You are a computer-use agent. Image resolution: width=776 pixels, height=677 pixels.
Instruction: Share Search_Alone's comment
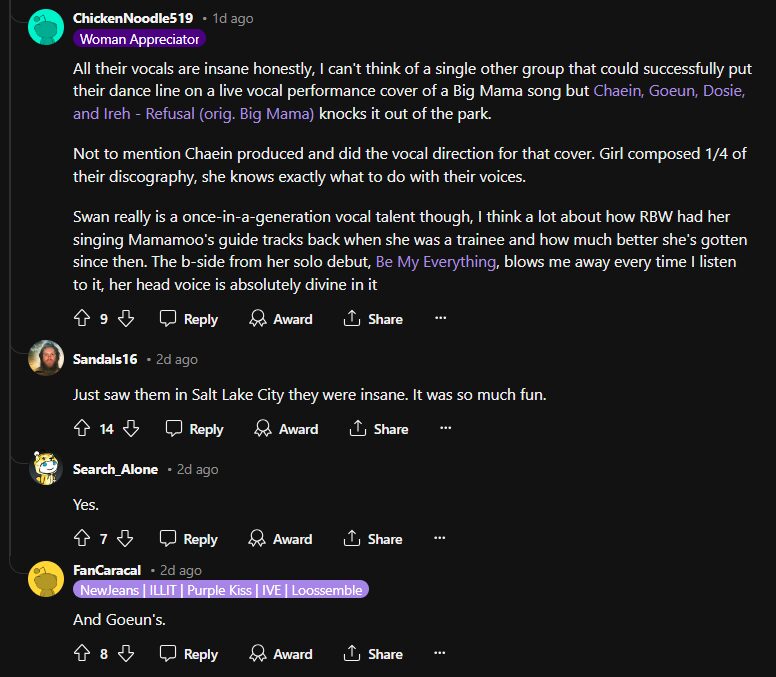[x=374, y=539]
